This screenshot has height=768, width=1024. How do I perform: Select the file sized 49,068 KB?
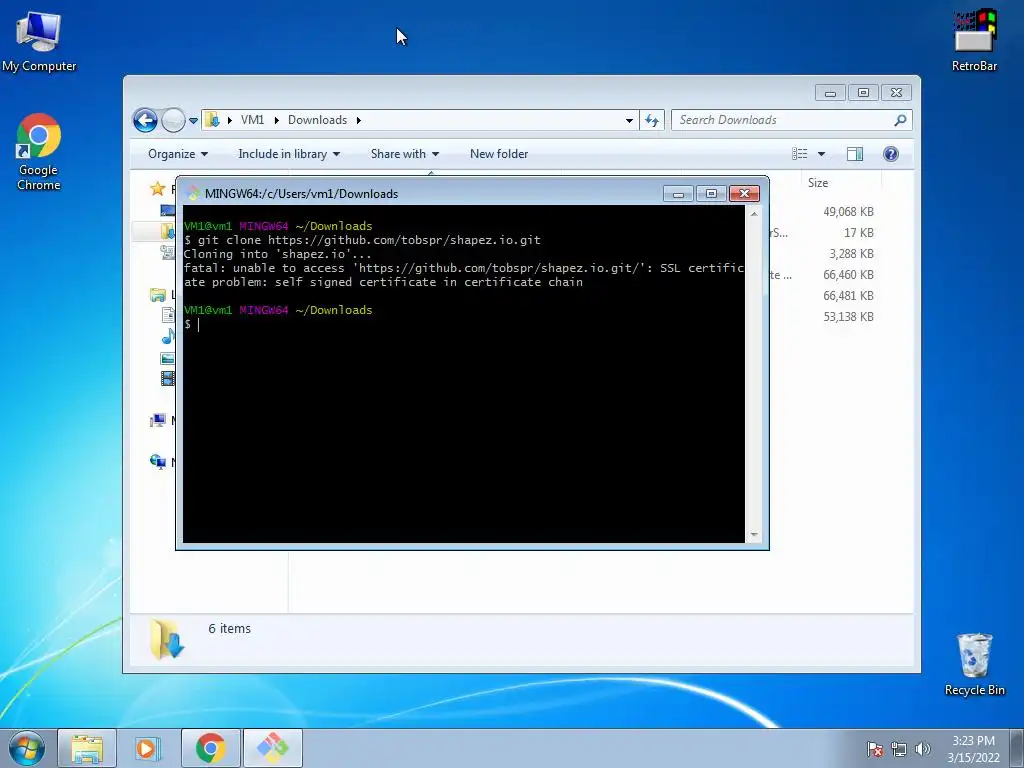point(848,212)
